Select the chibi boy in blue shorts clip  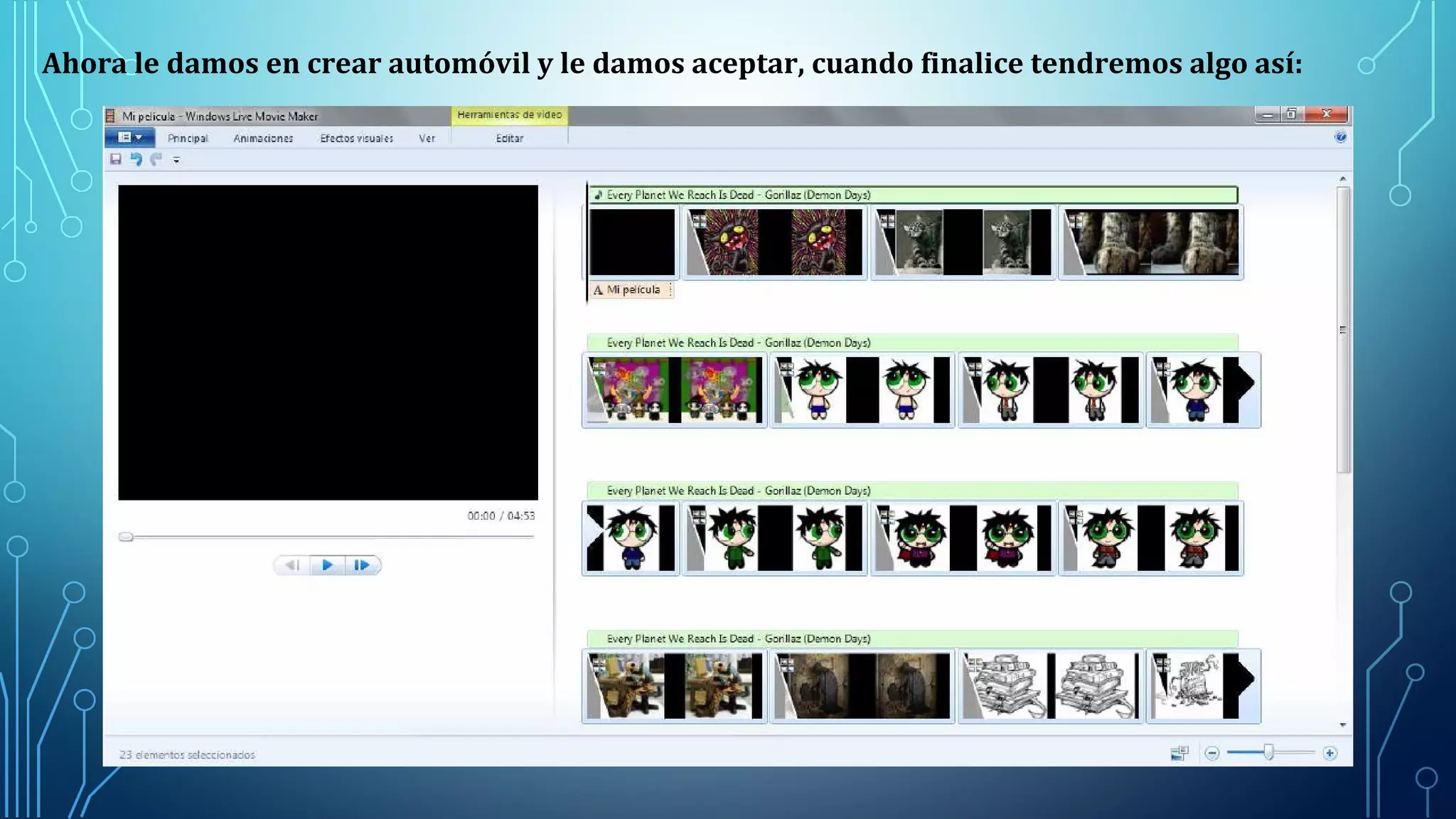tap(862, 390)
